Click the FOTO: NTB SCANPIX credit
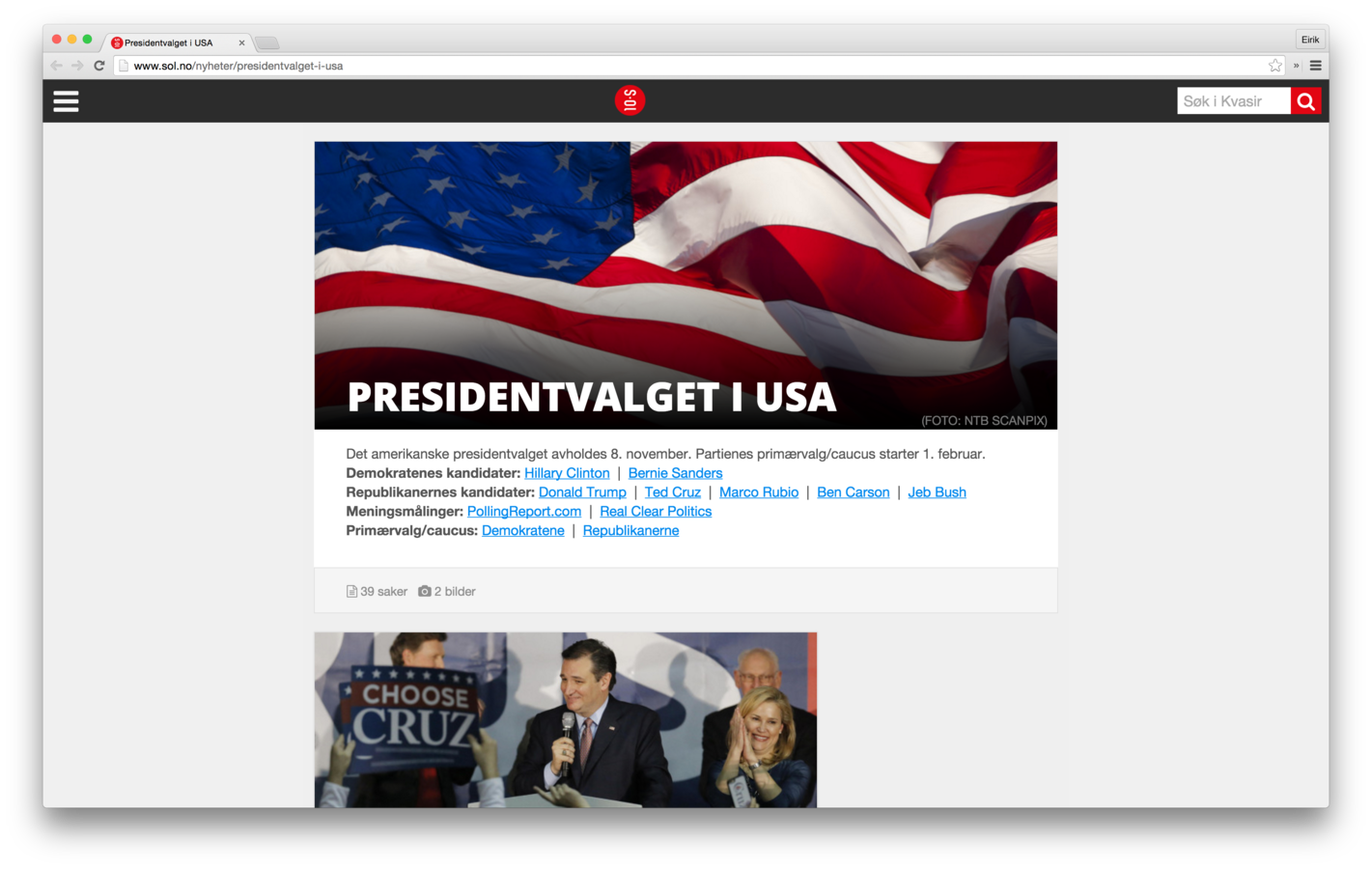The image size is (1372, 869). tap(984, 421)
